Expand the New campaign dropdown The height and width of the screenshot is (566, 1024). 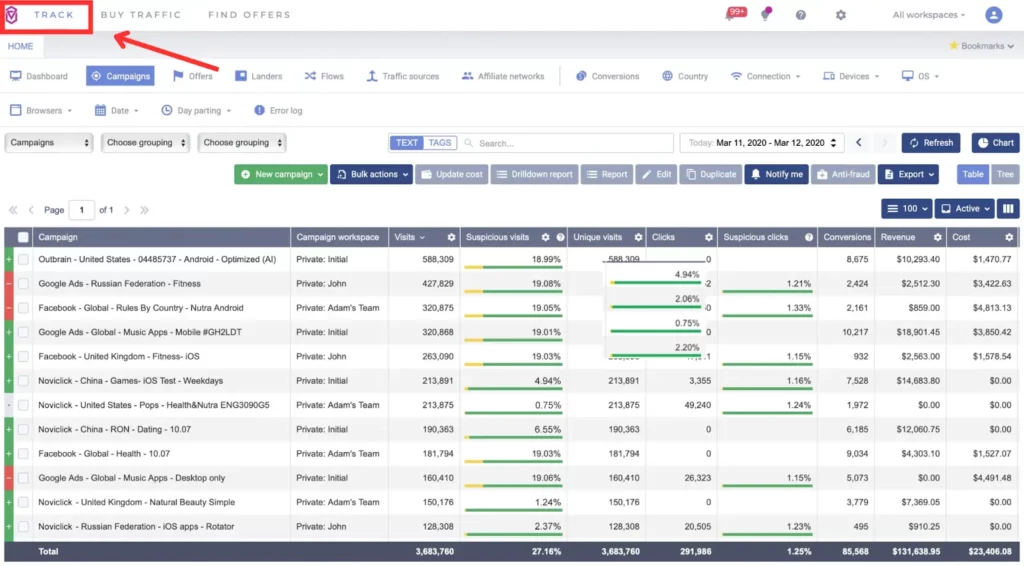[281, 174]
